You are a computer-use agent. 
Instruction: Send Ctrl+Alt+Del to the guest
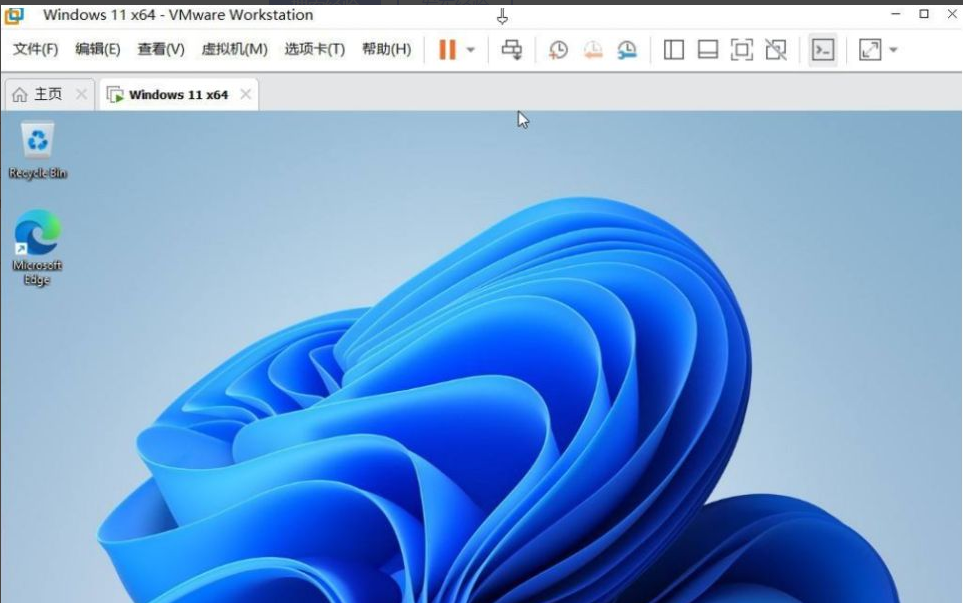point(512,49)
